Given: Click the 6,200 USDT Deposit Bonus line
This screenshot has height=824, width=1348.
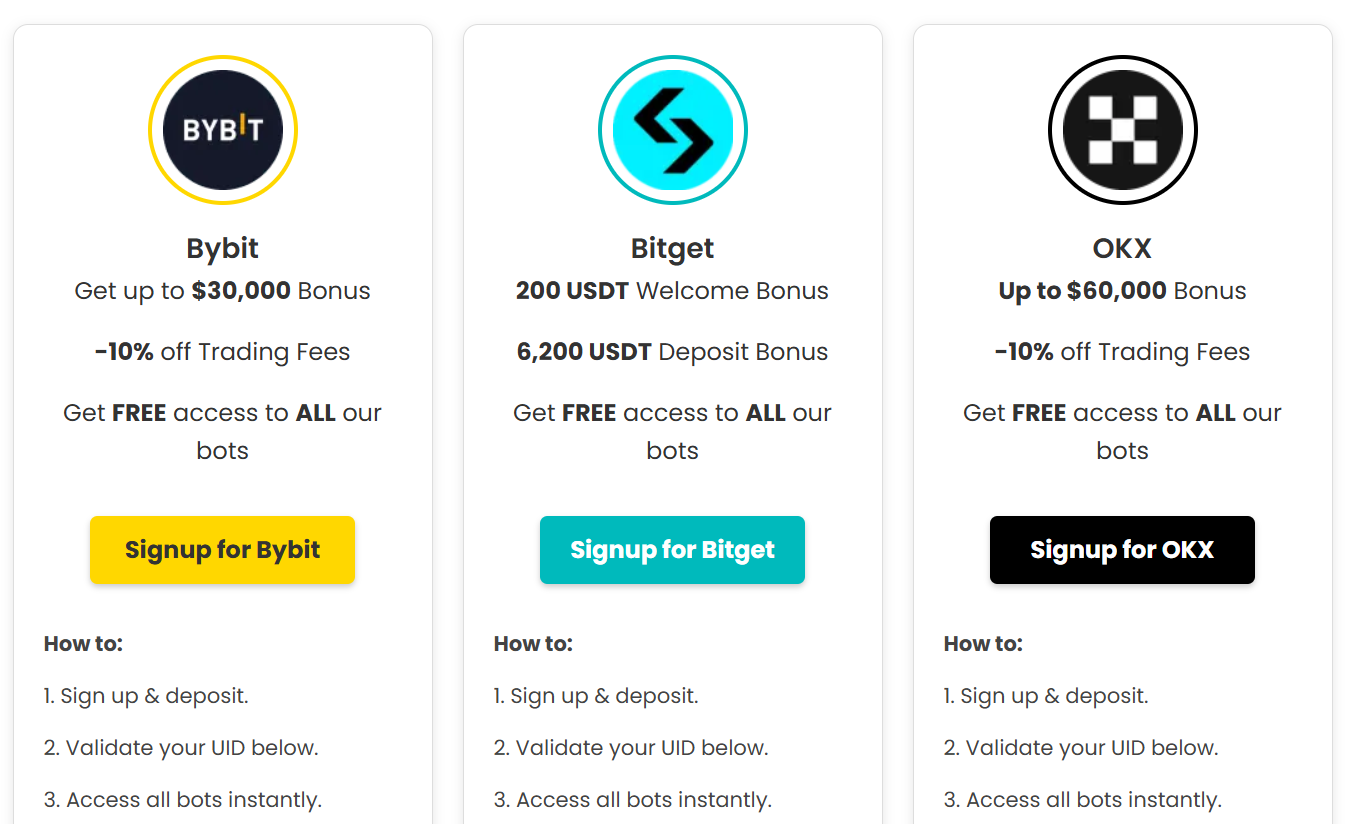Looking at the screenshot, I should tap(672, 351).
